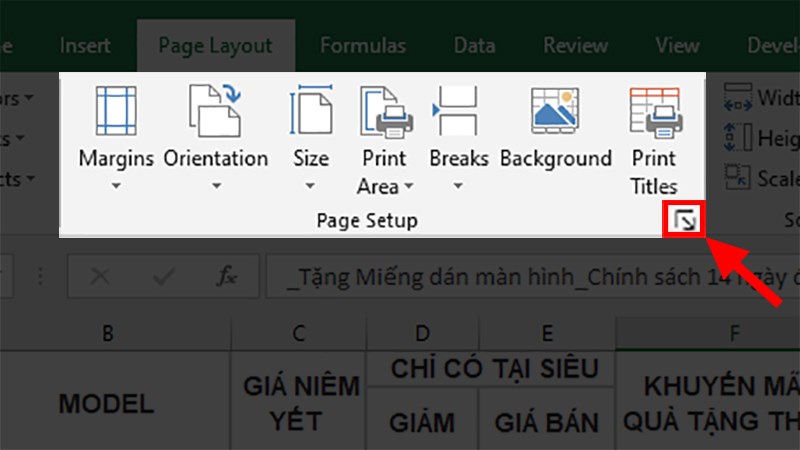Click the Orientation label
800x450 pixels.
coord(216,159)
